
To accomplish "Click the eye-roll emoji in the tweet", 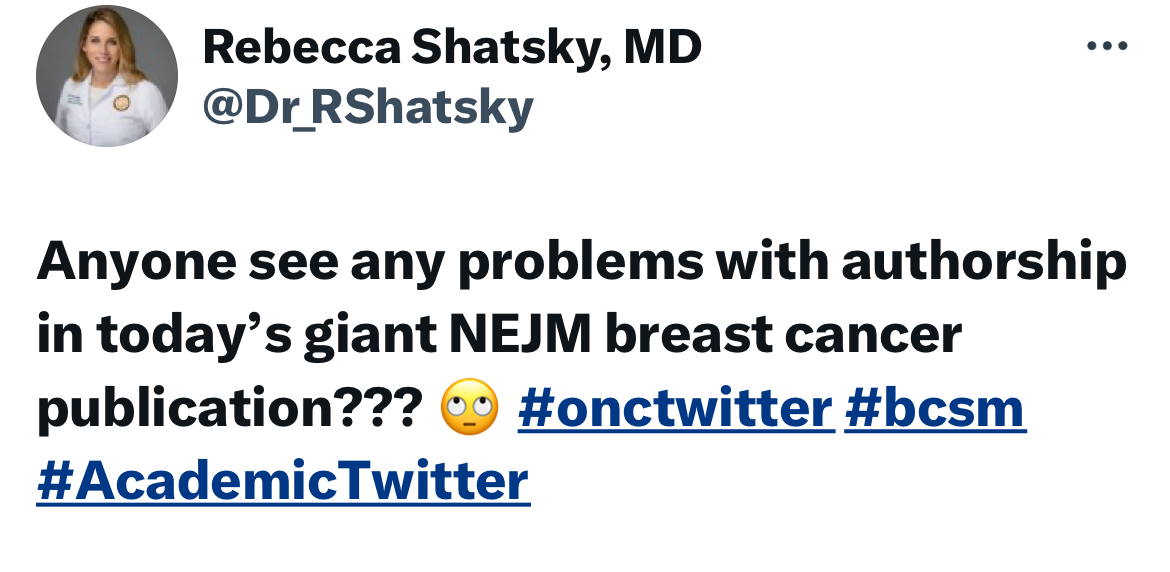I will 469,407.
